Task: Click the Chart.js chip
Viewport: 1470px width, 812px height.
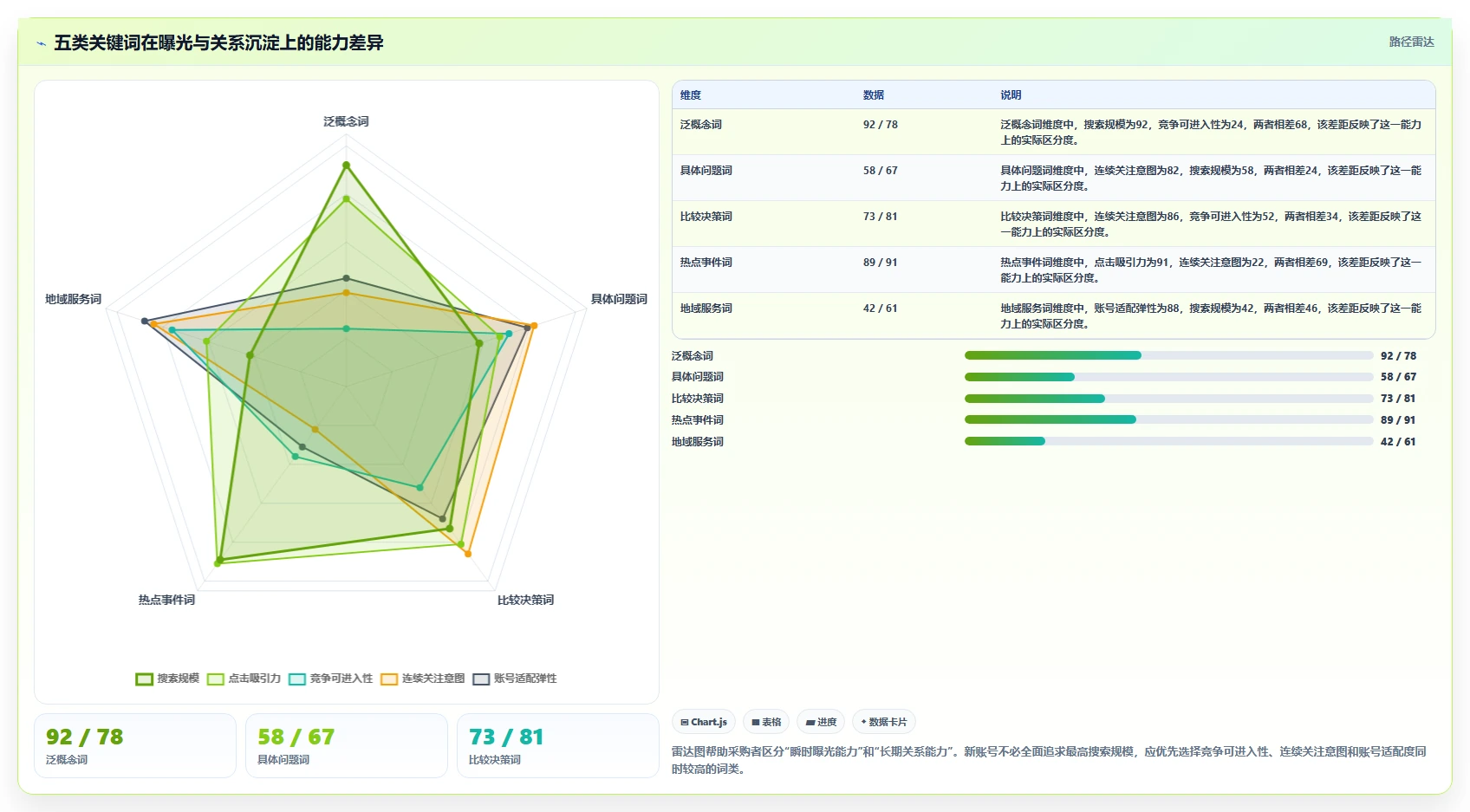Action: 704,722
